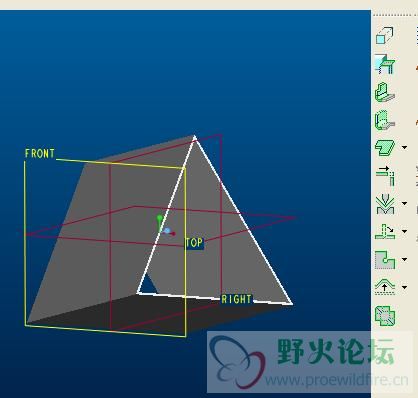The height and width of the screenshot is (398, 418).
Task: Select the RIGHT datum plane label
Action: point(237,299)
